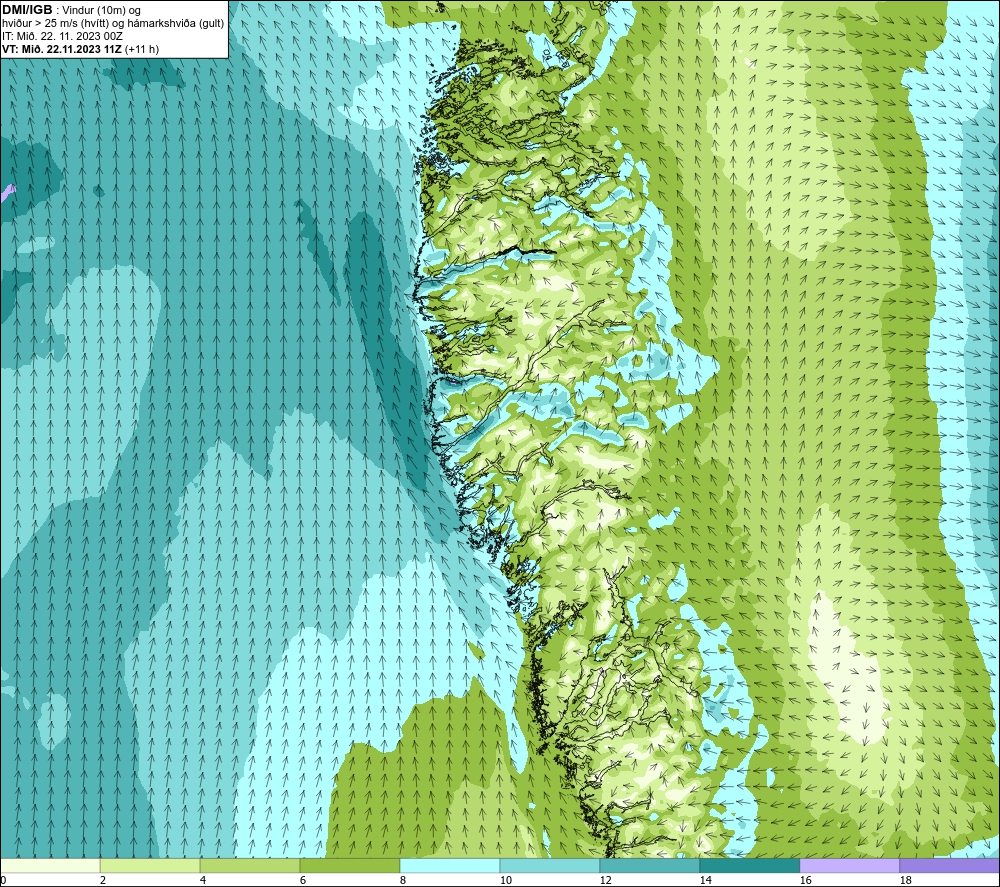The width and height of the screenshot is (1000, 887).
Task: Click the legend scale label 18
Action: pyautogui.click(x=906, y=881)
